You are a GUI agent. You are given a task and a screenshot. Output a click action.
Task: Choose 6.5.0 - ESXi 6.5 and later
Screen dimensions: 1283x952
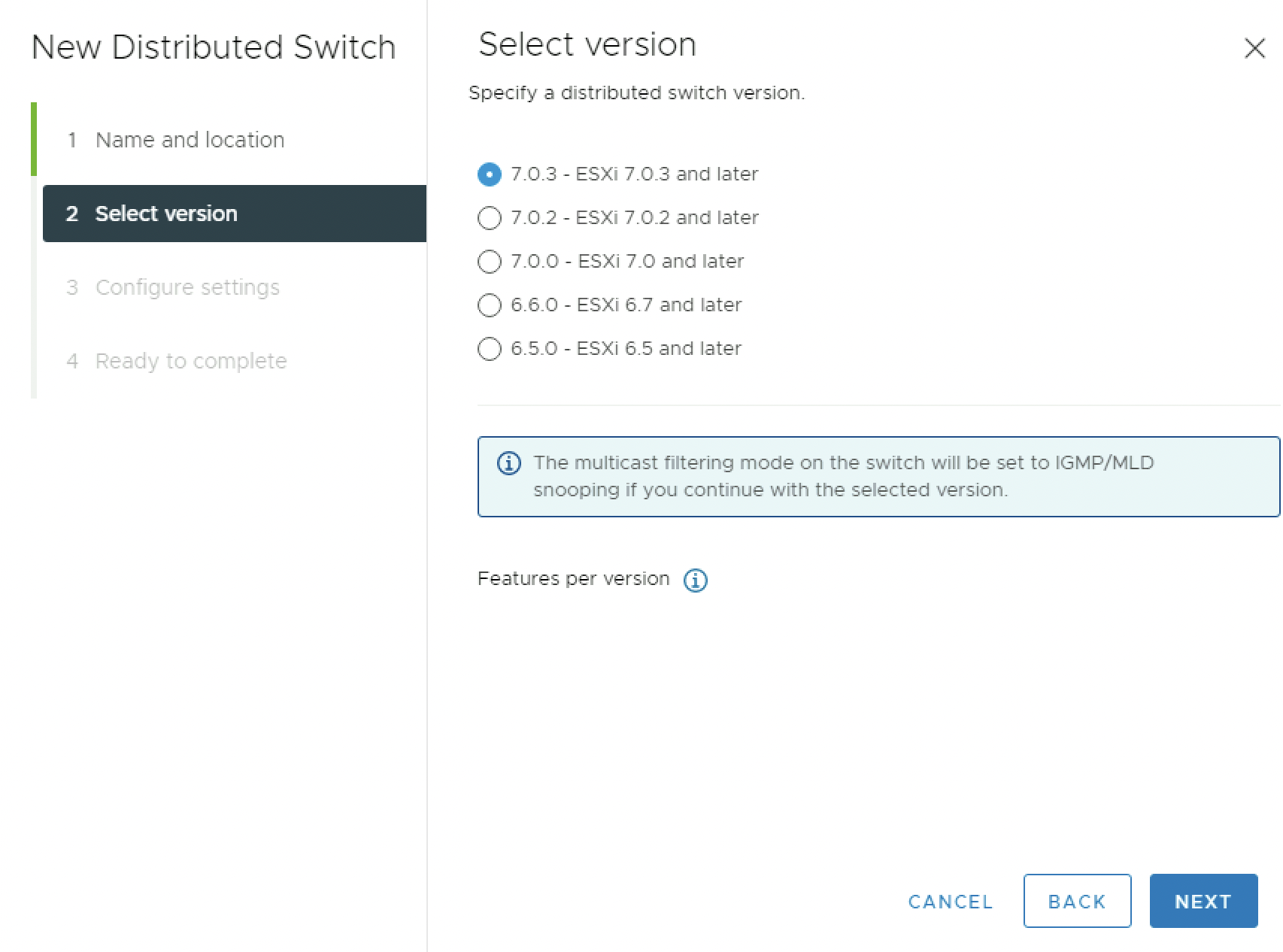[x=490, y=349]
